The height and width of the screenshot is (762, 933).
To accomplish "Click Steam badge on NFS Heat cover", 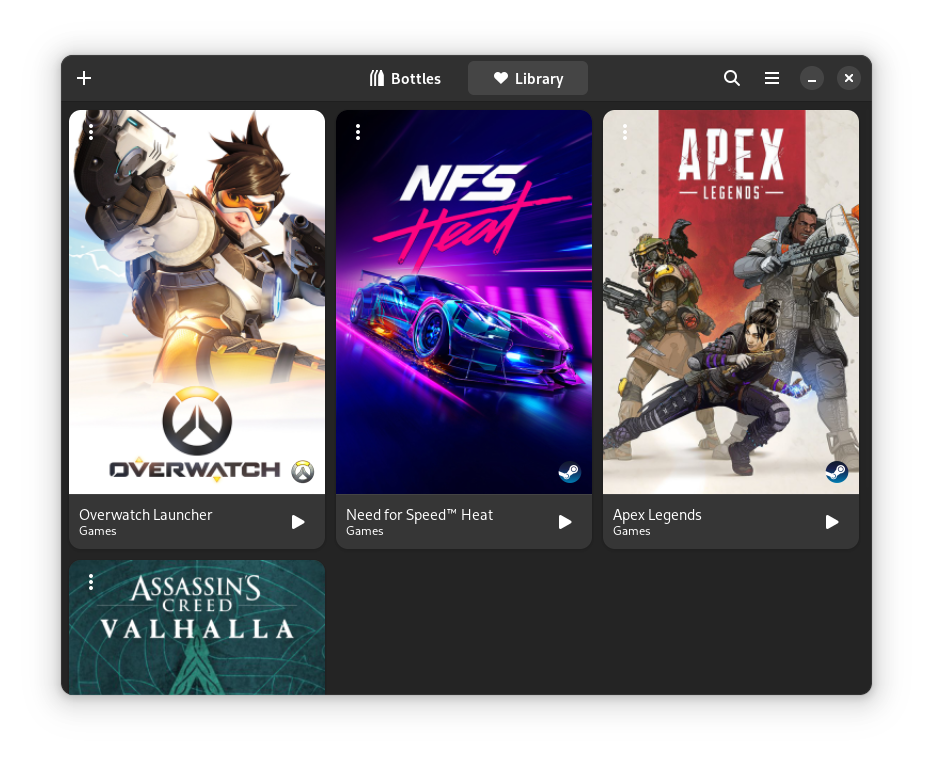I will (569, 472).
